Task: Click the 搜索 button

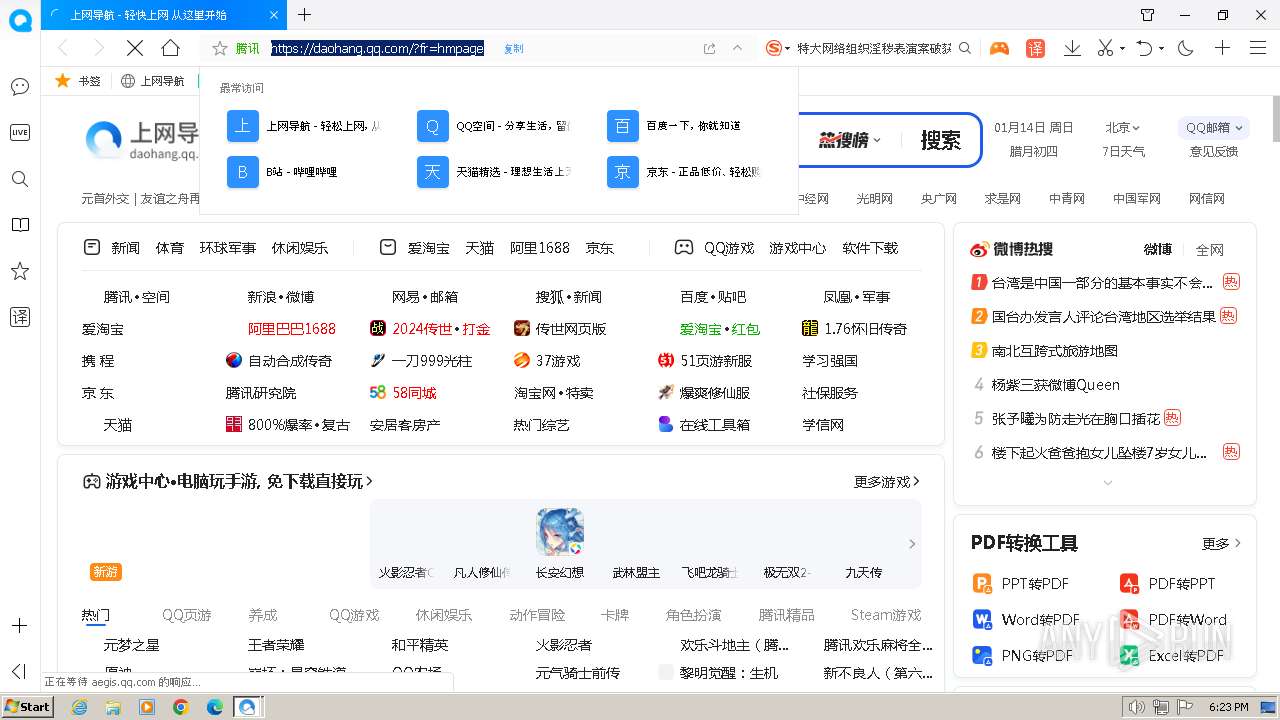Action: (x=940, y=140)
